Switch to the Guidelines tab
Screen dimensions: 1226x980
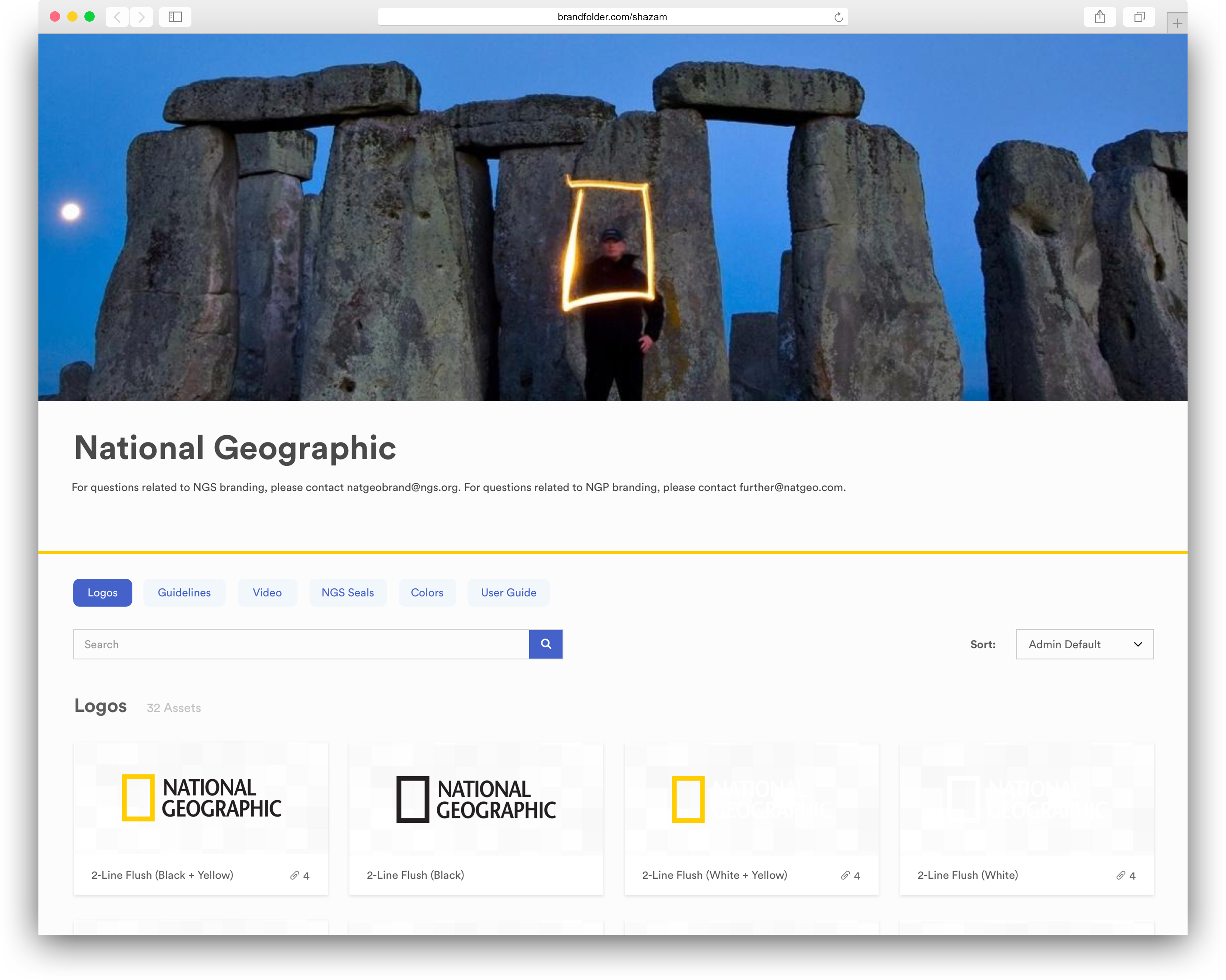point(184,593)
